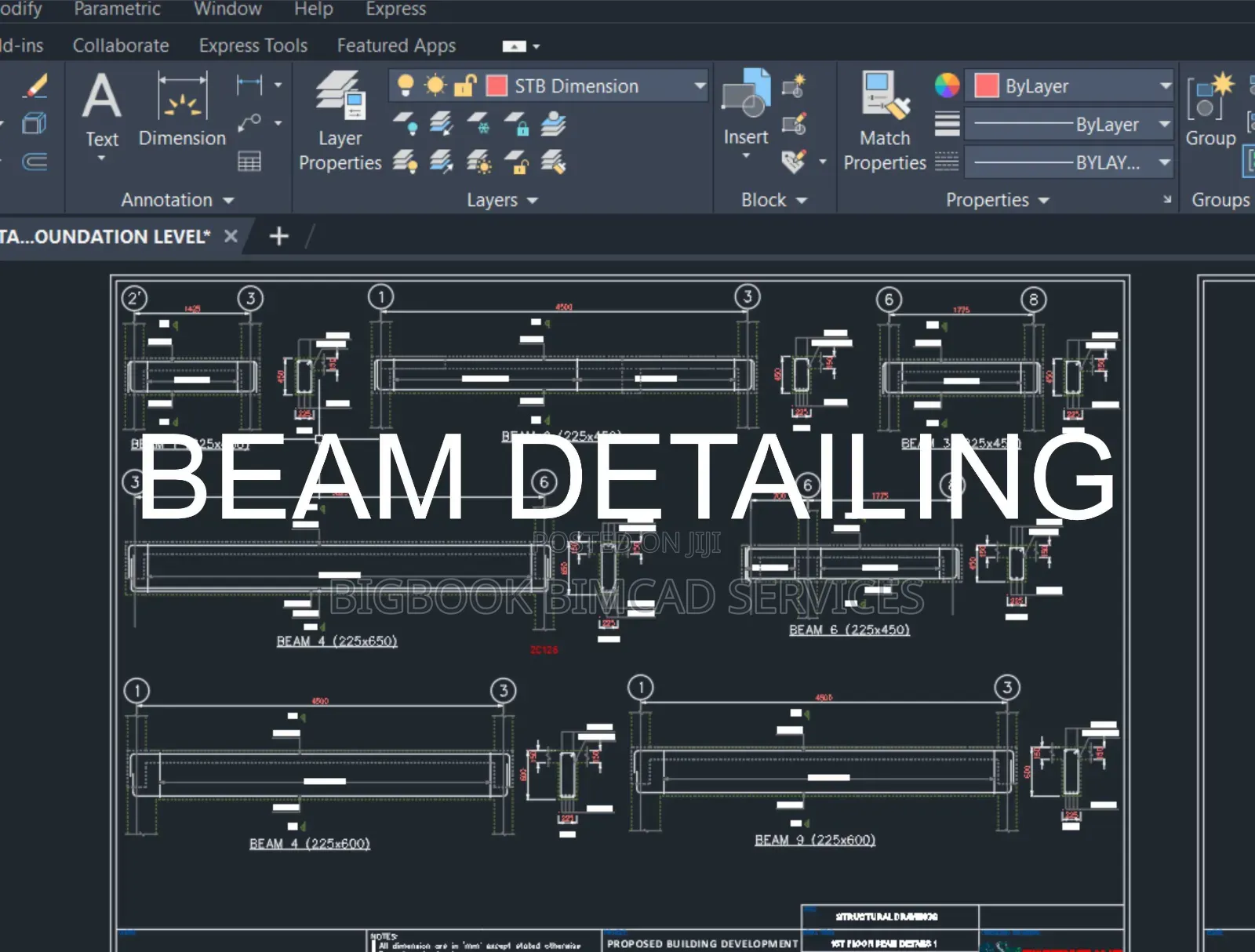Select the Text annotation tool
This screenshot has width=1255, height=952.
pyautogui.click(x=102, y=110)
